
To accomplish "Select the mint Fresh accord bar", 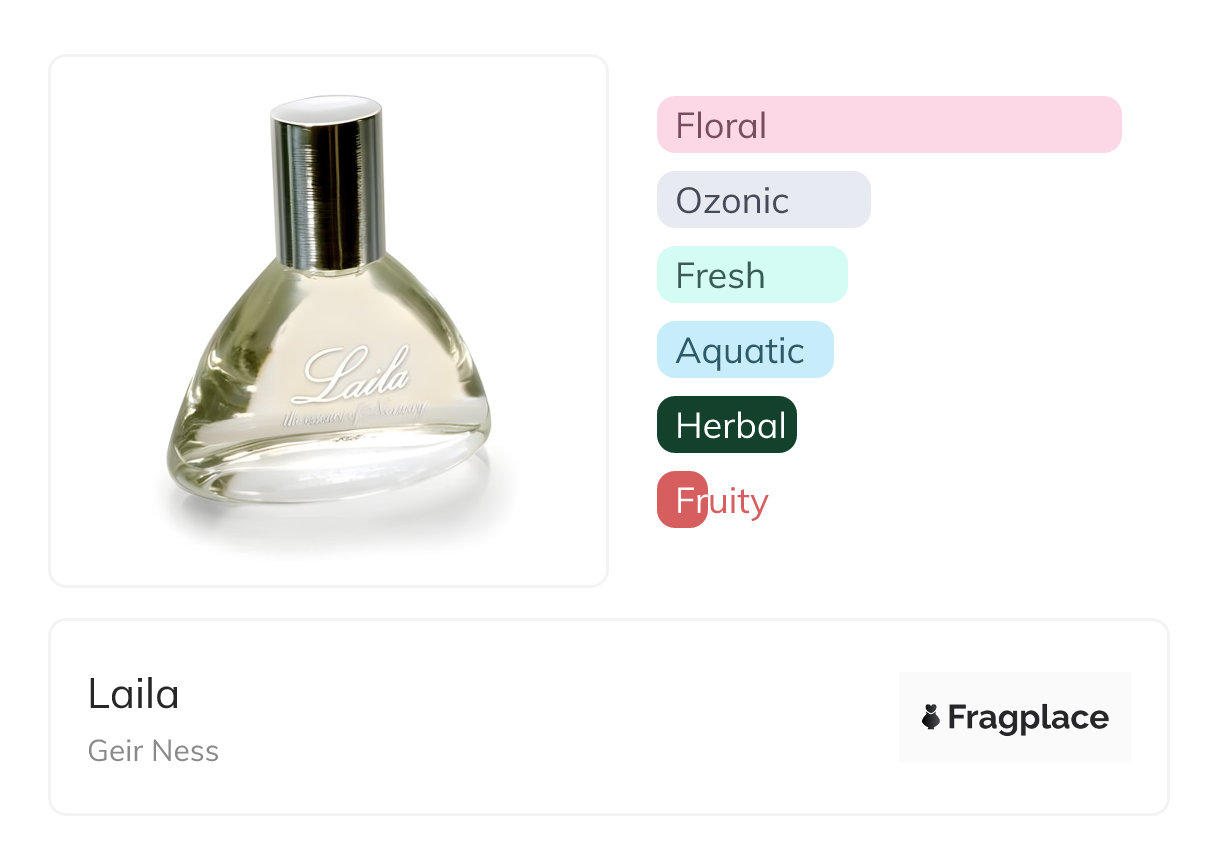I will [x=751, y=275].
